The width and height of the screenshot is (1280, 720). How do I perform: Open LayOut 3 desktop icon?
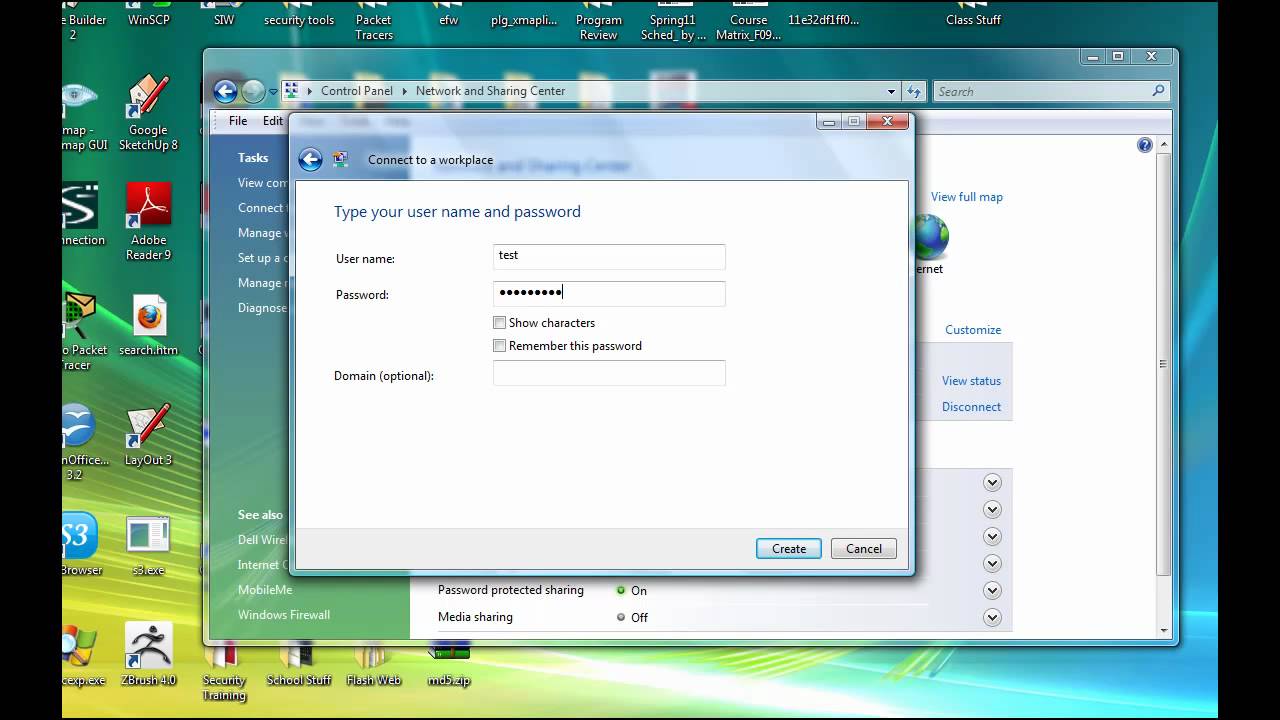coord(149,435)
